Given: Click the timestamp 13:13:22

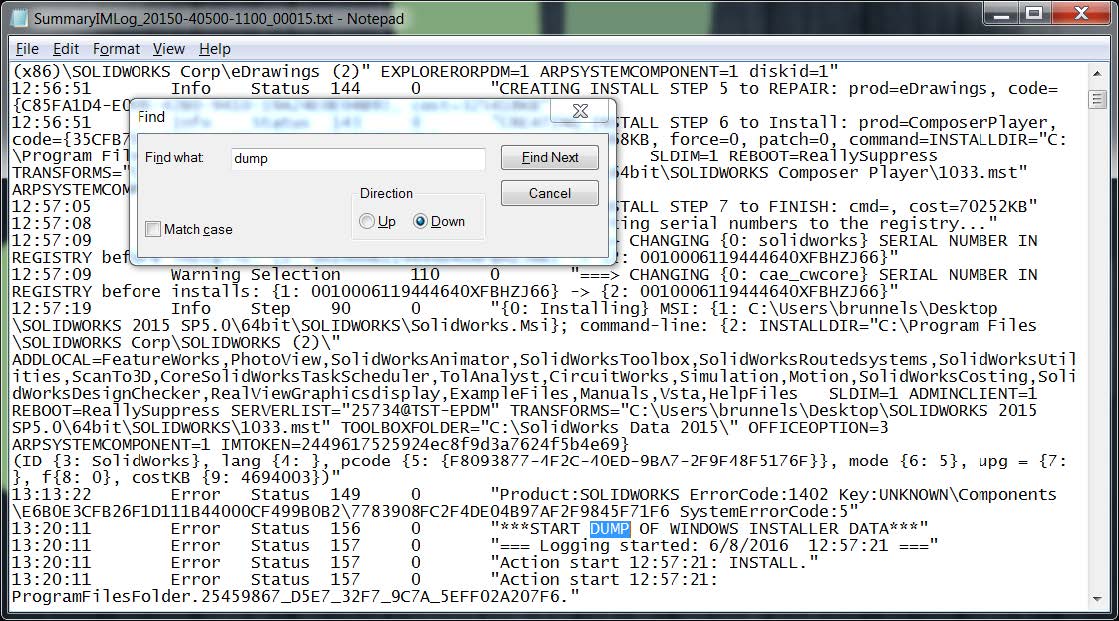Looking at the screenshot, I should click(51, 495).
